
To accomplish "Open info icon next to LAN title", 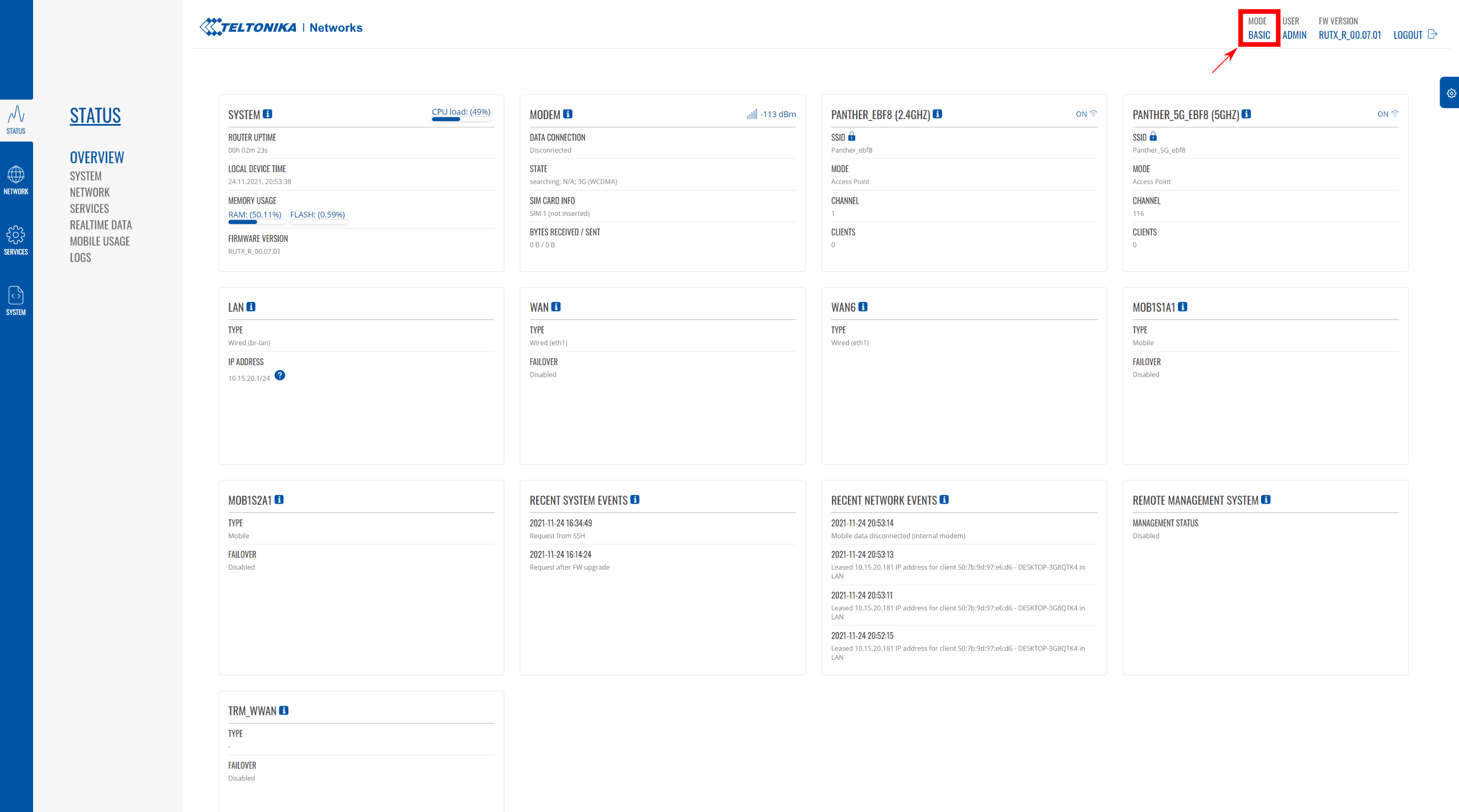I will click(x=251, y=306).
